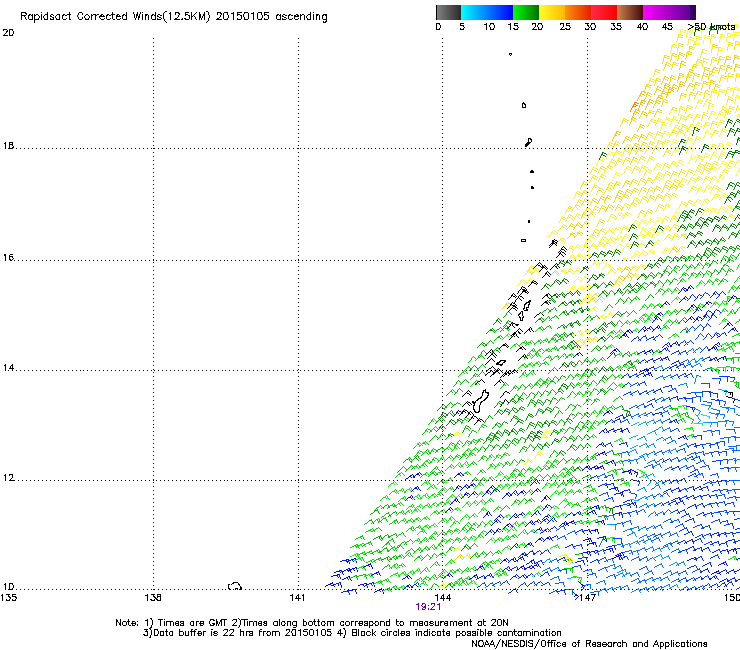Click the red 30-35 knots legend swatch
The image size is (740, 650).
pos(604,12)
